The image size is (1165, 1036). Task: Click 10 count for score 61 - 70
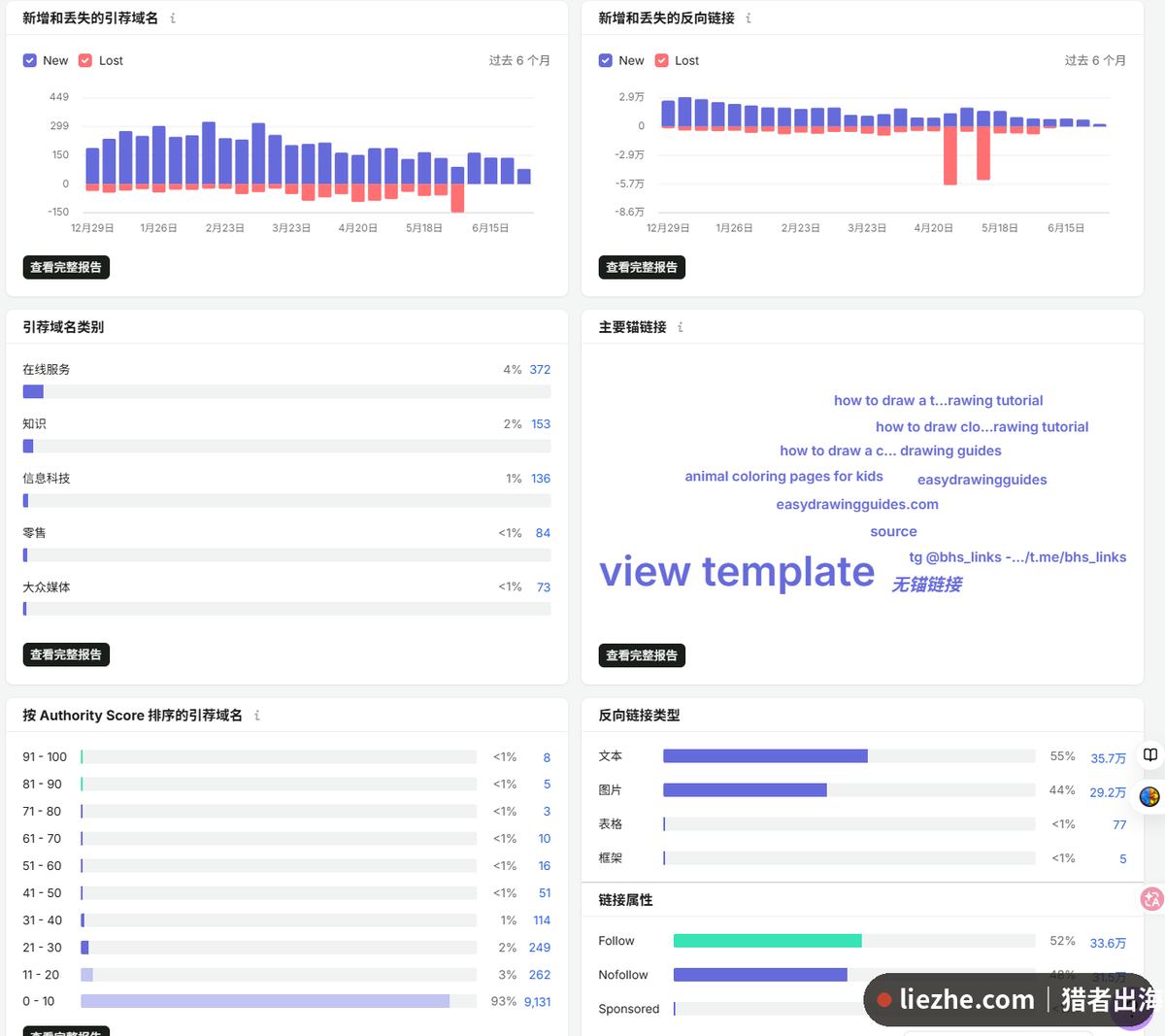[545, 839]
